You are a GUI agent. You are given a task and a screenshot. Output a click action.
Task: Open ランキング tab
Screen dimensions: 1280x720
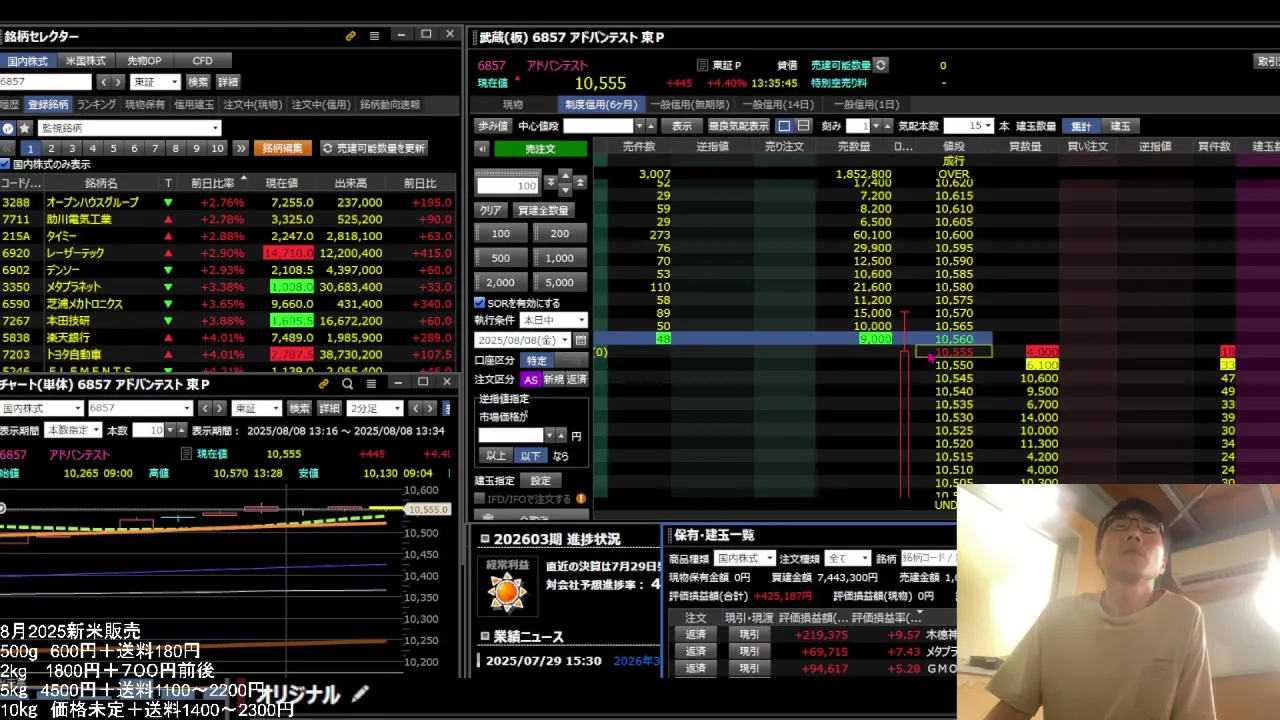point(96,104)
